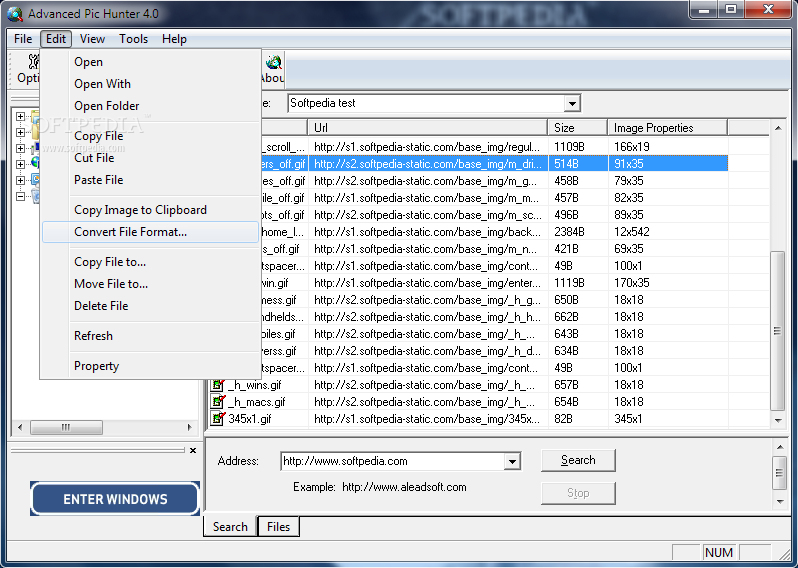Click the results list scrollbar up arrow
This screenshot has width=798, height=568.
778,128
